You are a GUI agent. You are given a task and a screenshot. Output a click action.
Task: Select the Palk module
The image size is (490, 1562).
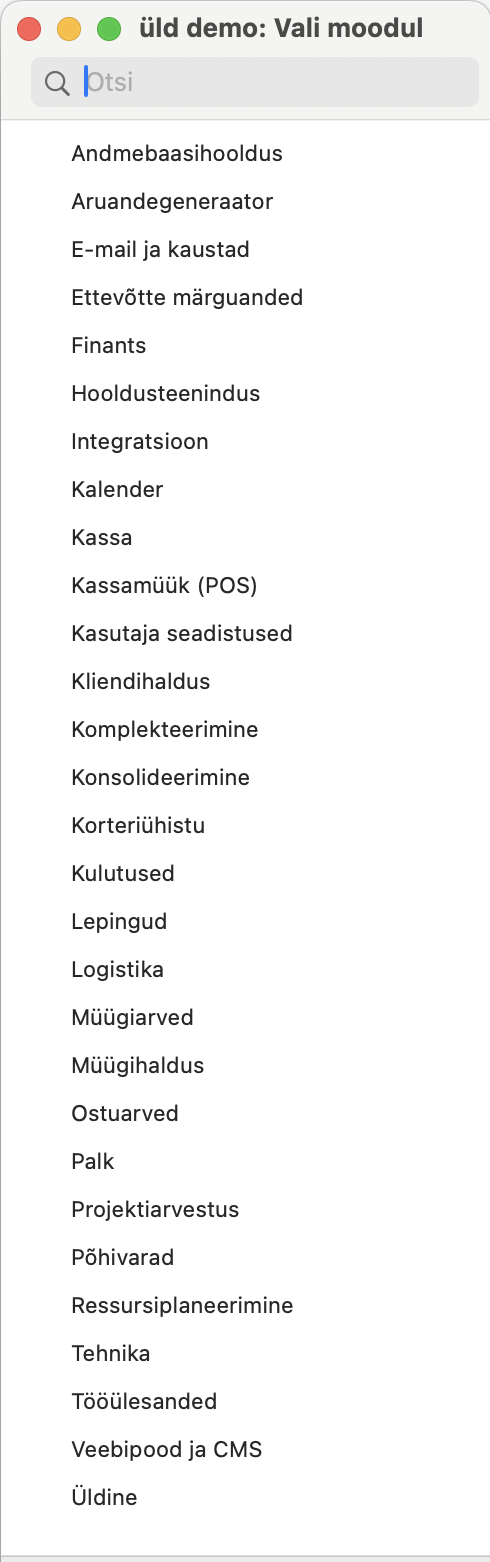pos(93,1162)
